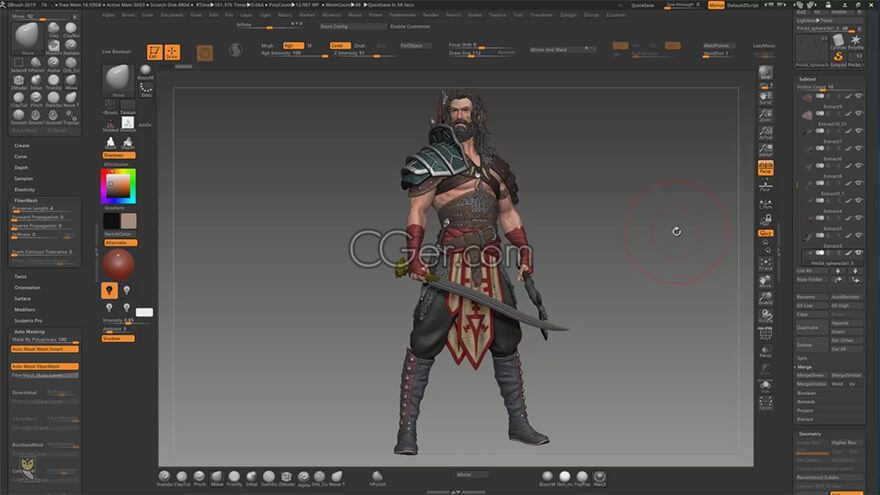Expand the Samples section

click(24, 178)
